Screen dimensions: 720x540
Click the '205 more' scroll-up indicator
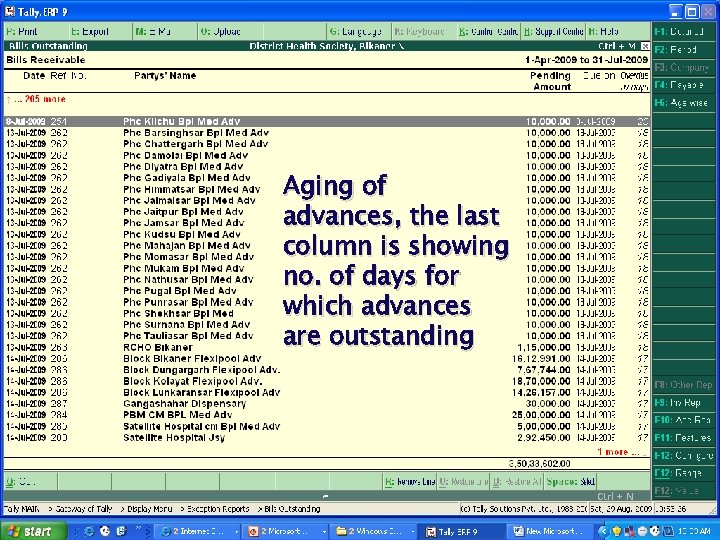click(36, 99)
